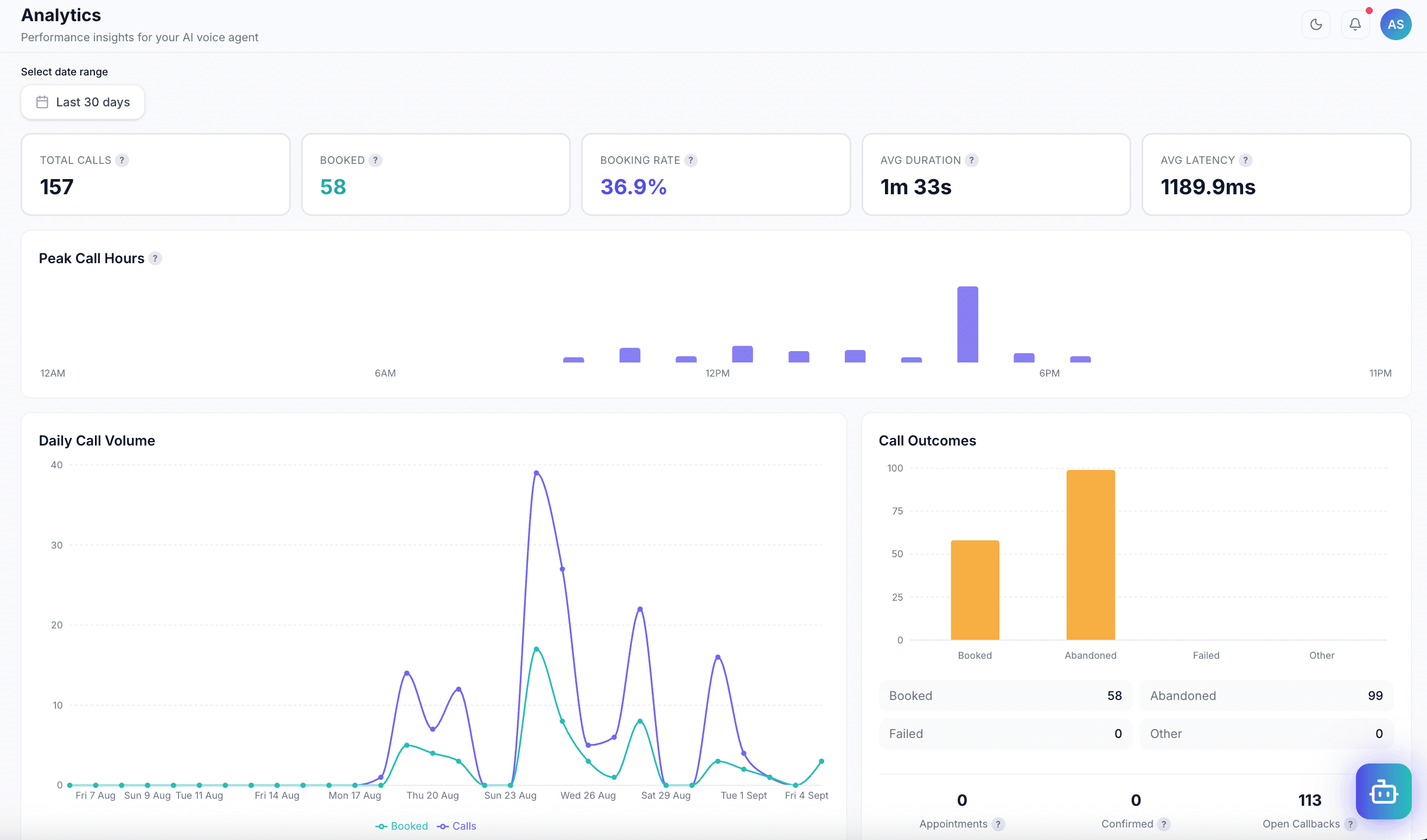Click the Analytics page title
This screenshot has width=1427, height=840.
click(x=61, y=15)
